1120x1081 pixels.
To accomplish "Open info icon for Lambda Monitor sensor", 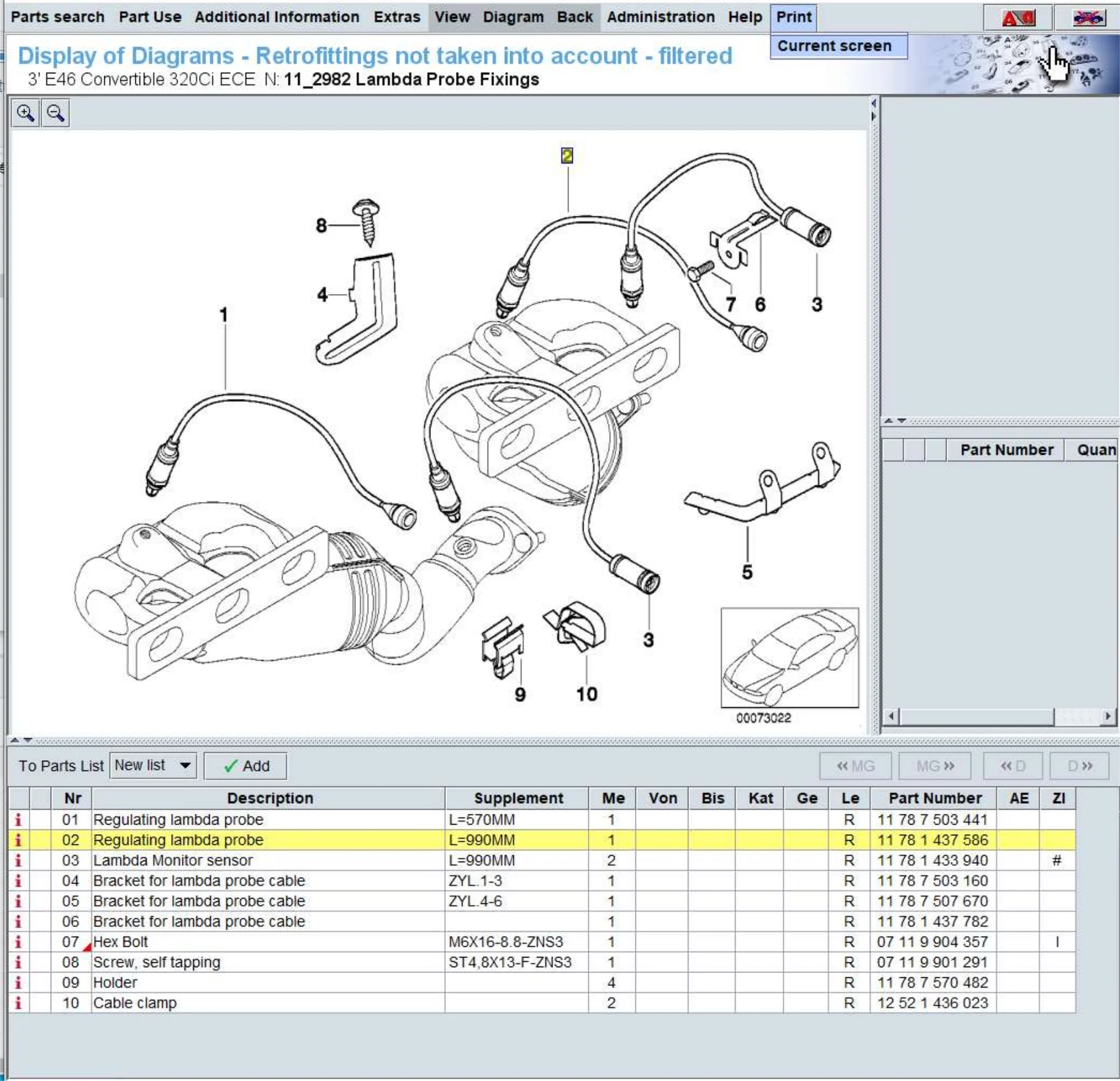I will click(x=18, y=860).
